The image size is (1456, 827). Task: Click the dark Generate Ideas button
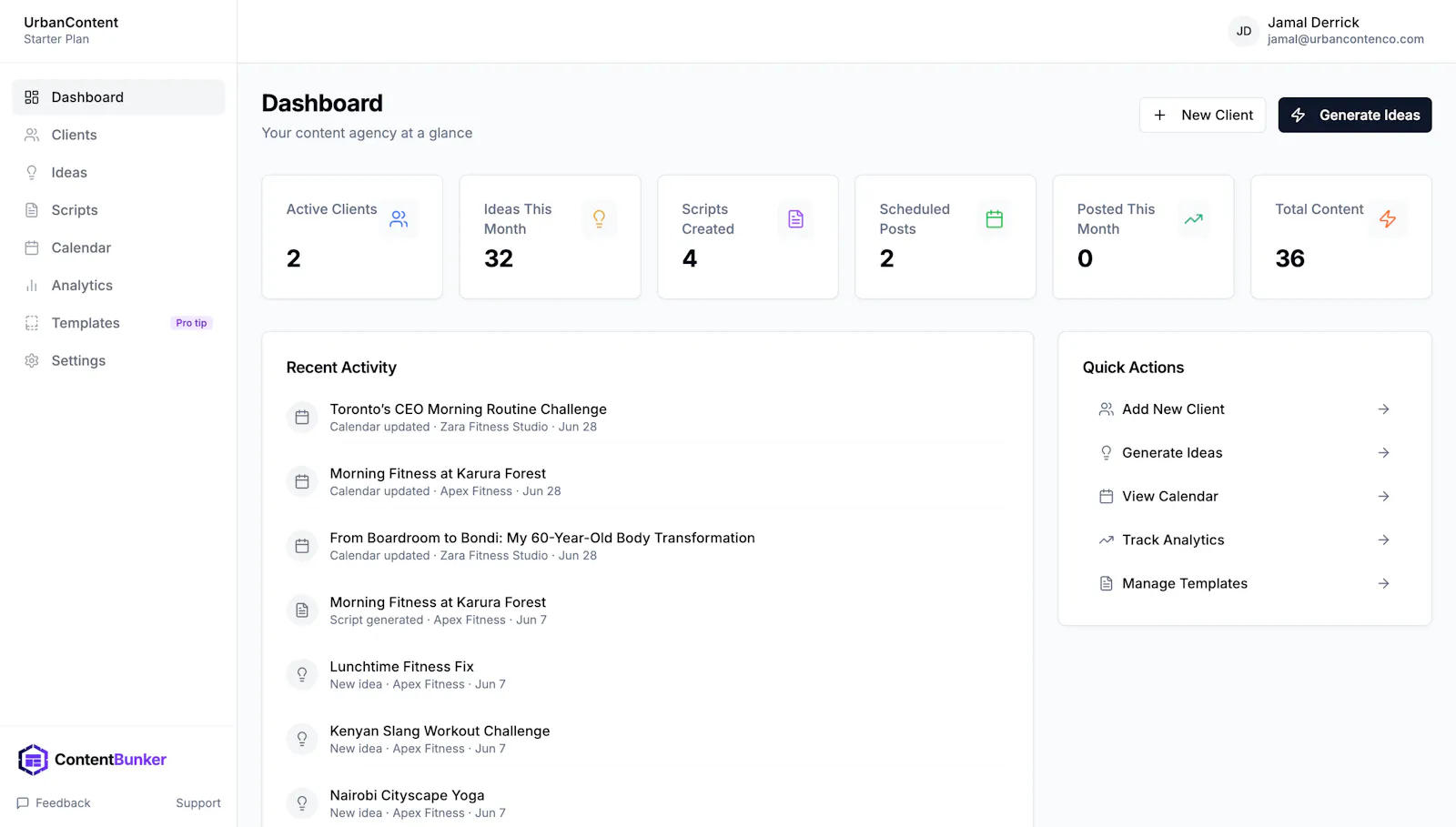(x=1354, y=115)
